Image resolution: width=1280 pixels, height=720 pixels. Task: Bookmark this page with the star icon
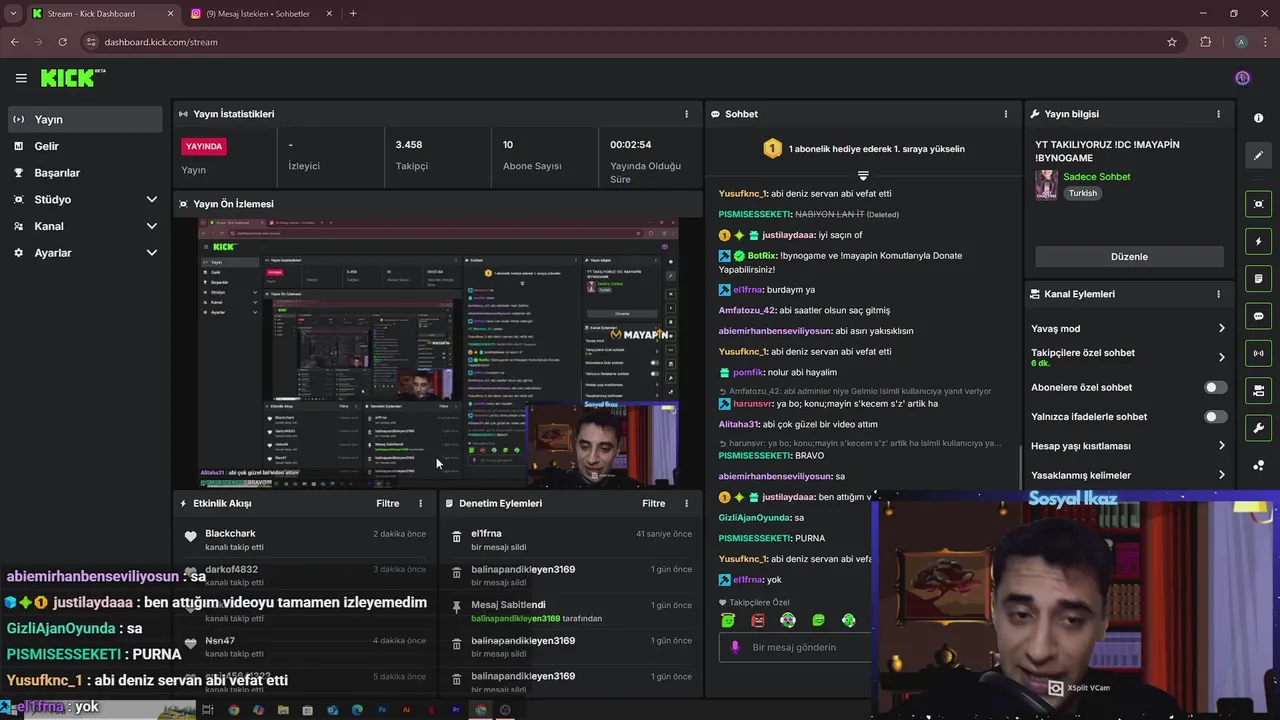(x=1172, y=42)
